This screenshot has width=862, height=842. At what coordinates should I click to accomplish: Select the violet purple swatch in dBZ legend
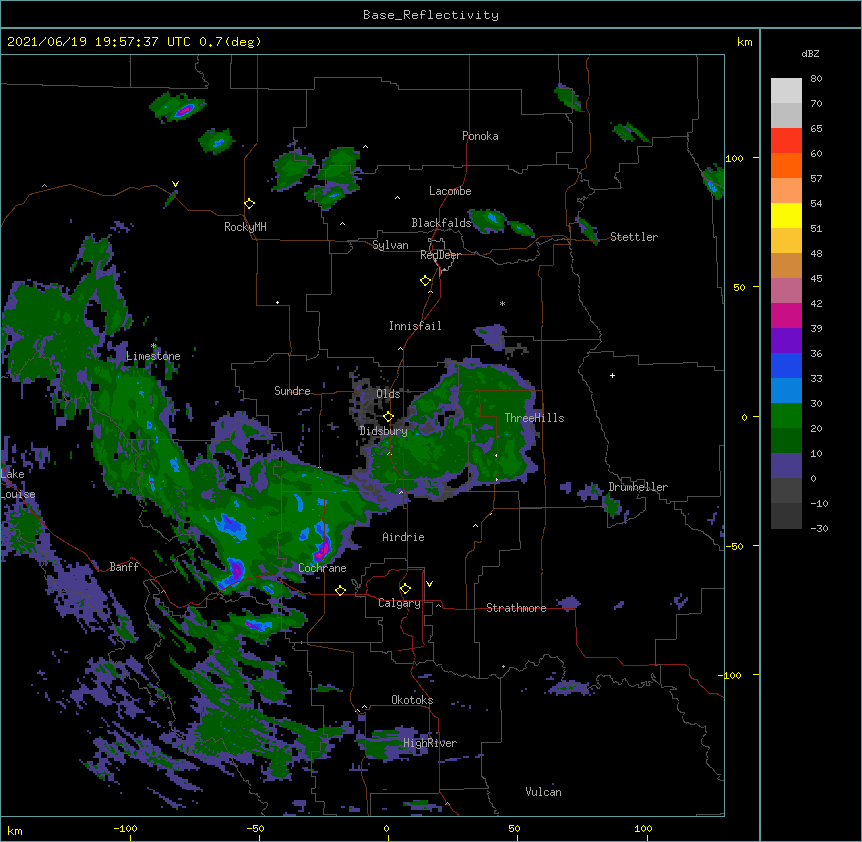pyautogui.click(x=786, y=341)
